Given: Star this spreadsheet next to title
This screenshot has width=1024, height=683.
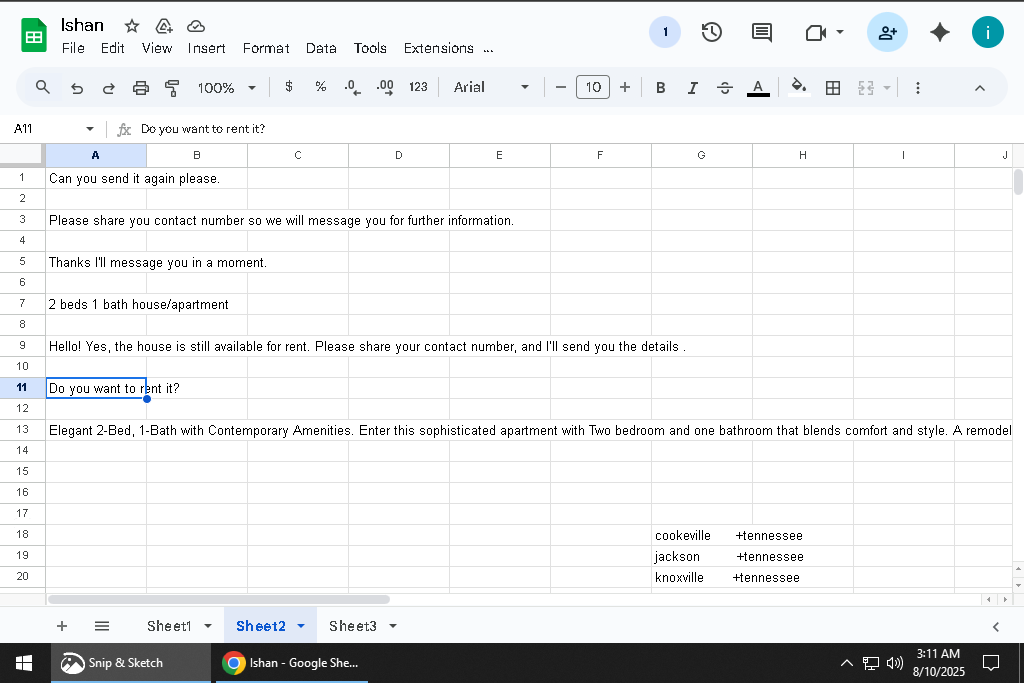Looking at the screenshot, I should click(132, 26).
